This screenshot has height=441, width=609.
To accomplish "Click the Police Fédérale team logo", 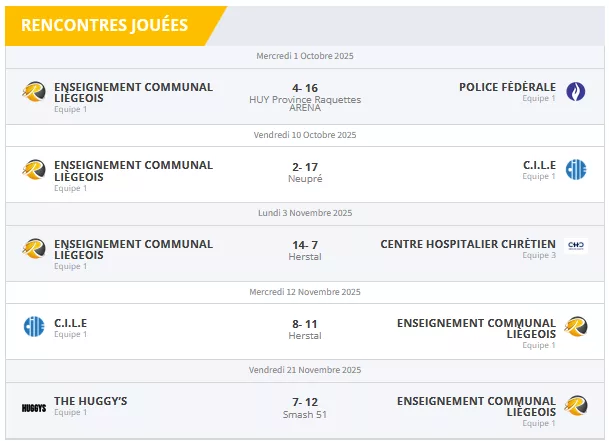I will point(575,92).
